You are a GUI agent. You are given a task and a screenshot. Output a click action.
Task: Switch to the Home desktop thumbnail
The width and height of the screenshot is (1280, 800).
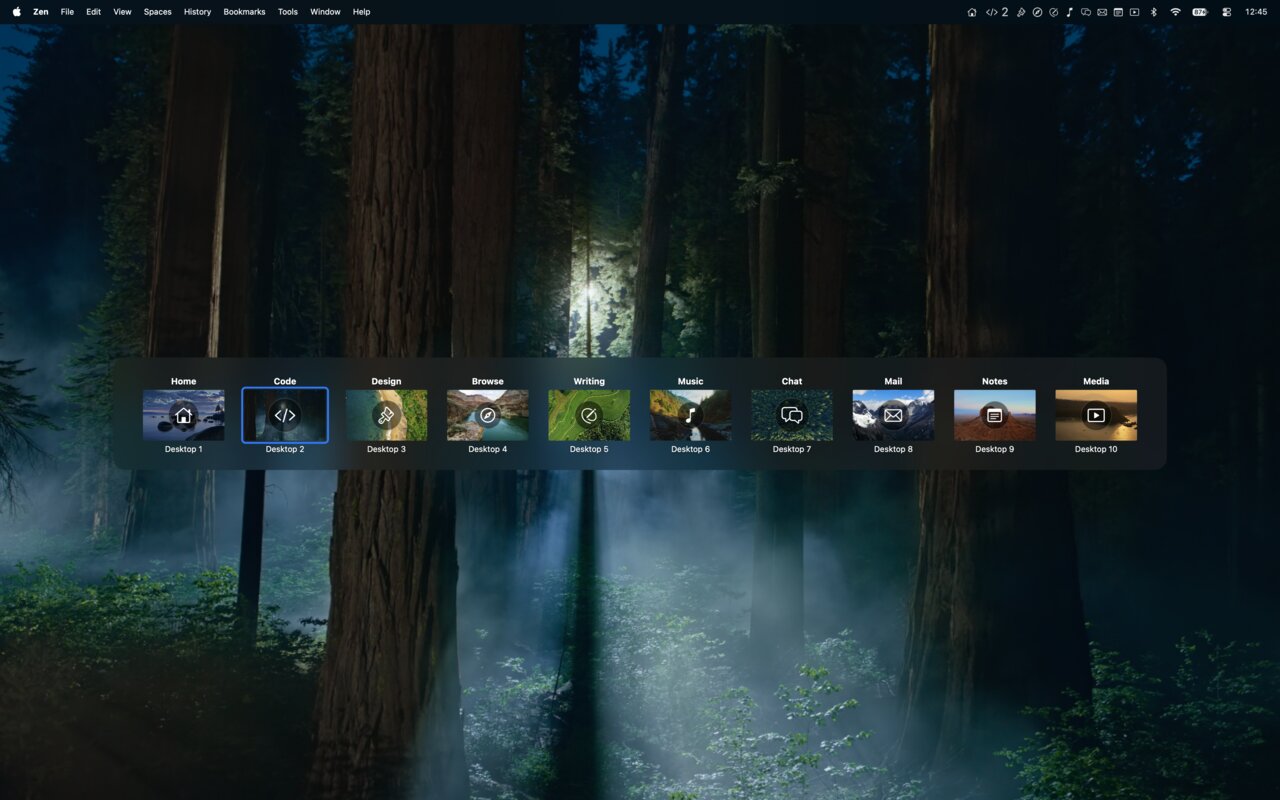coord(183,415)
